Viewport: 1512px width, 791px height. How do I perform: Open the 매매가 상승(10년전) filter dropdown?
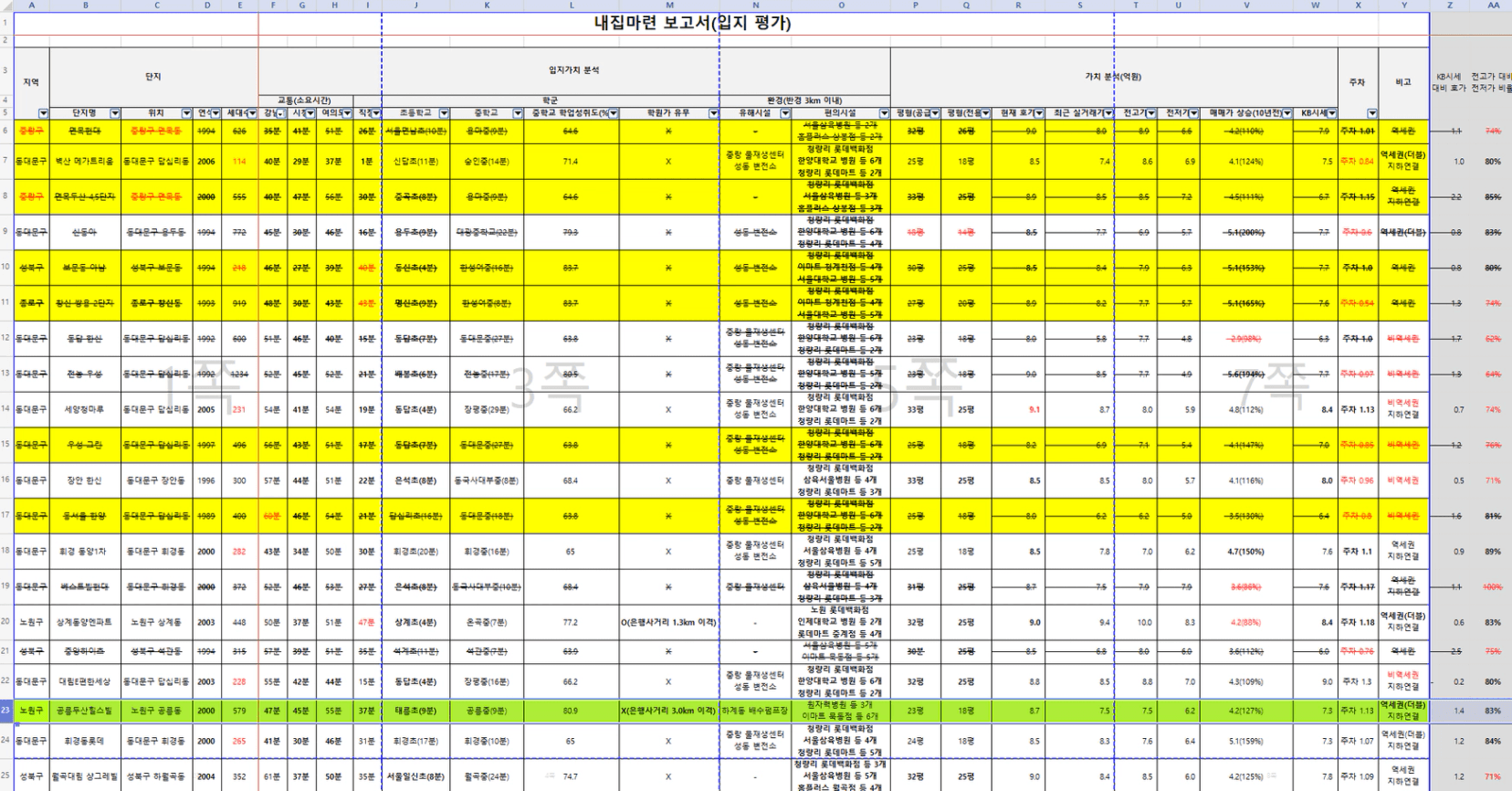(1287, 113)
